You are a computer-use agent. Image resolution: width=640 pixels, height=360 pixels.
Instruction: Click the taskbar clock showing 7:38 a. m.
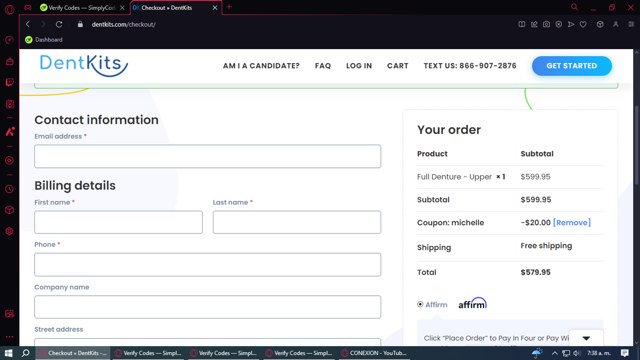tap(599, 353)
